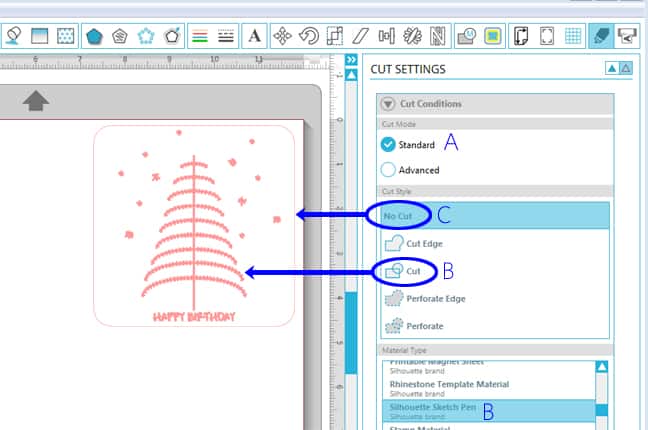Screen dimensions: 648x430
Task: Open the Grid settings icon
Action: (x=574, y=36)
